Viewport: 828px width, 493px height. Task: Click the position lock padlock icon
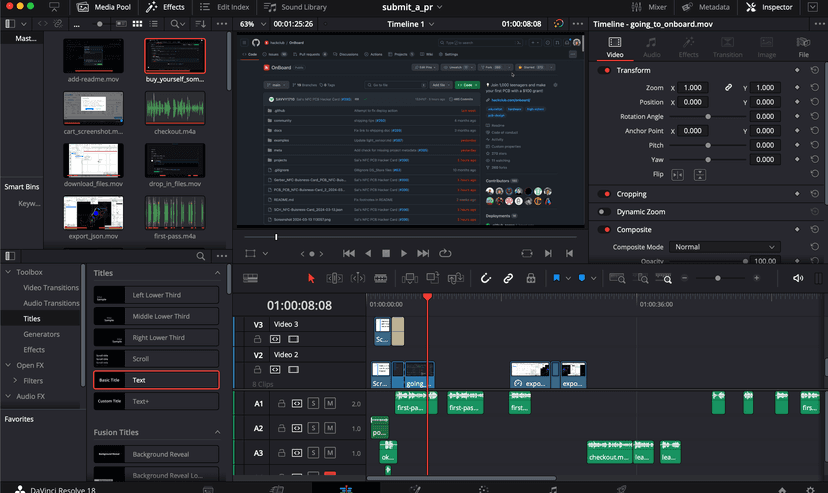coord(530,278)
